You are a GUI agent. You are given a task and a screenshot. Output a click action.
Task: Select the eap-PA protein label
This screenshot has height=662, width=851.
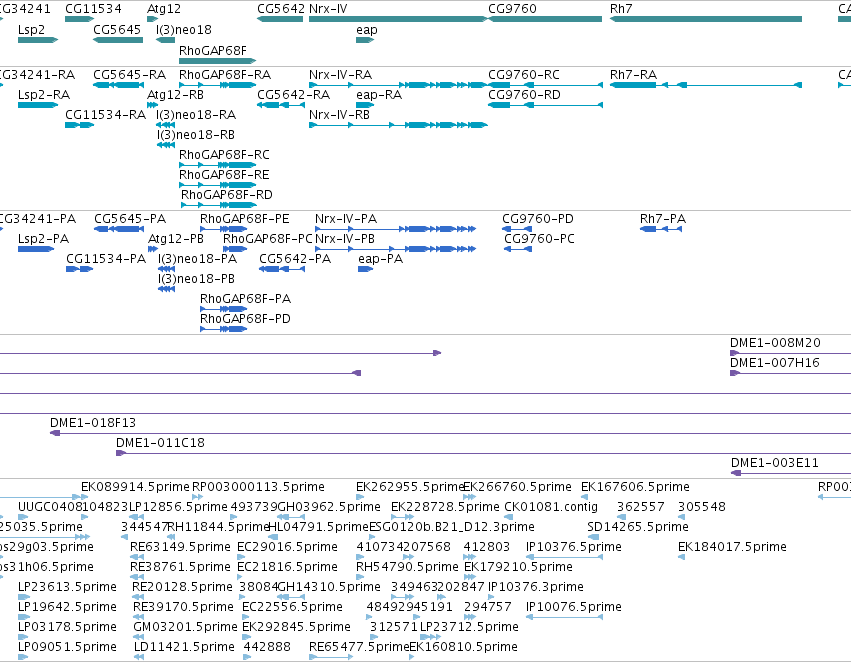pos(380,259)
